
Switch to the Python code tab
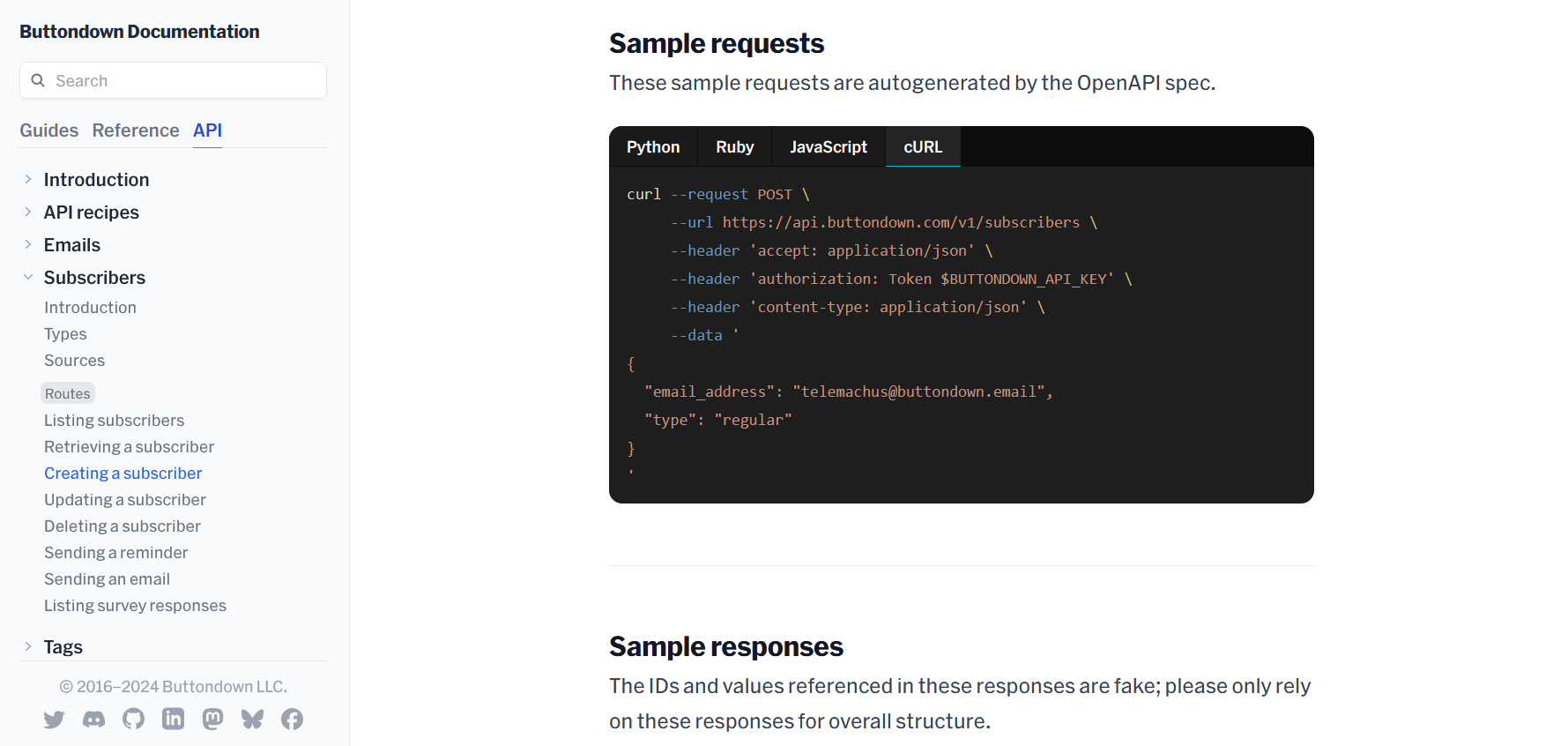652,147
